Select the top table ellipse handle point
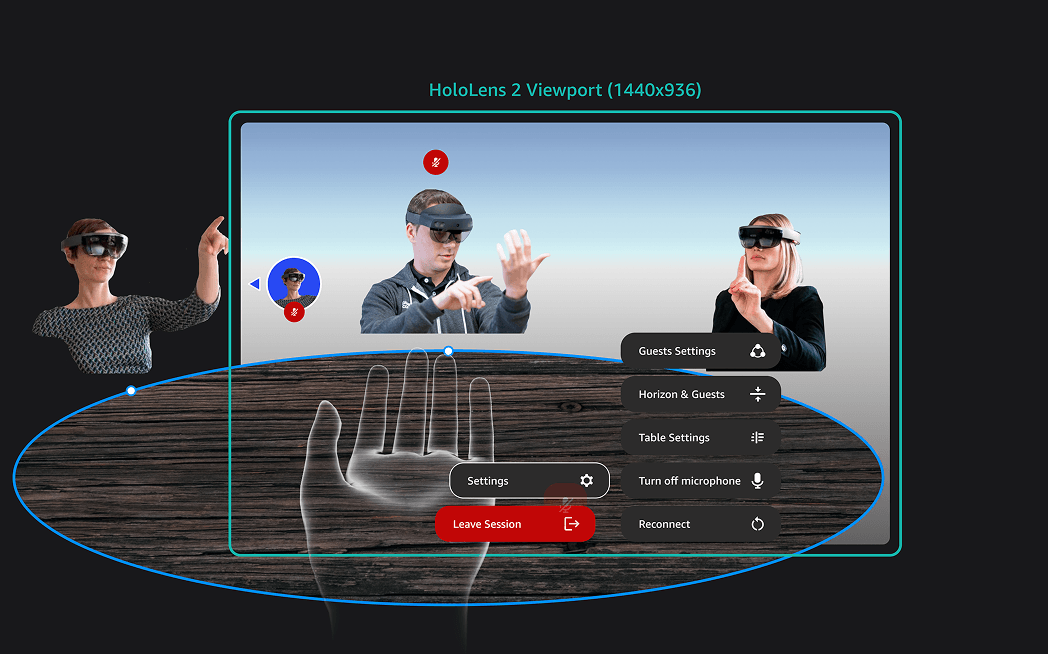The image size is (1048, 654). (448, 351)
